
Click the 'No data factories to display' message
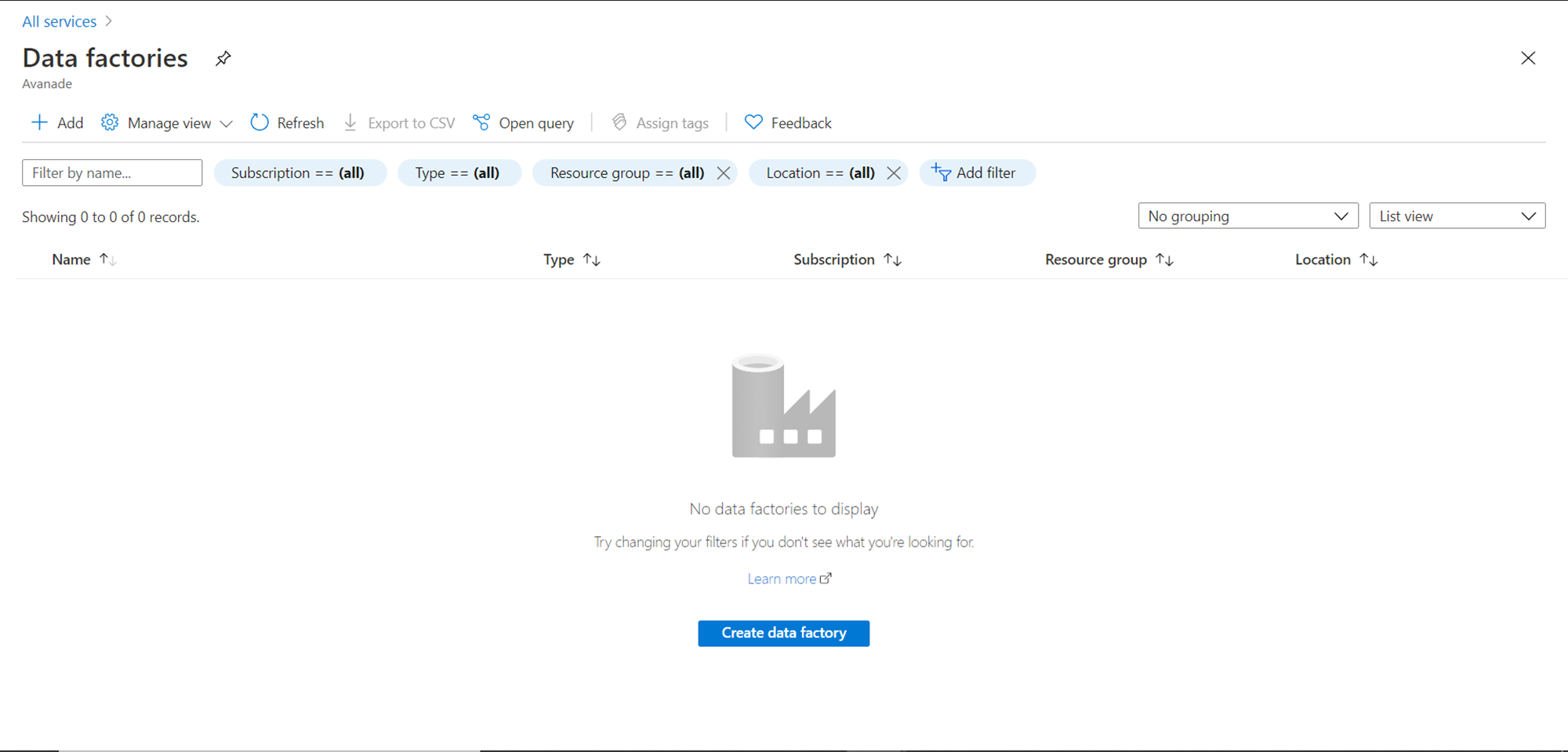(x=784, y=509)
